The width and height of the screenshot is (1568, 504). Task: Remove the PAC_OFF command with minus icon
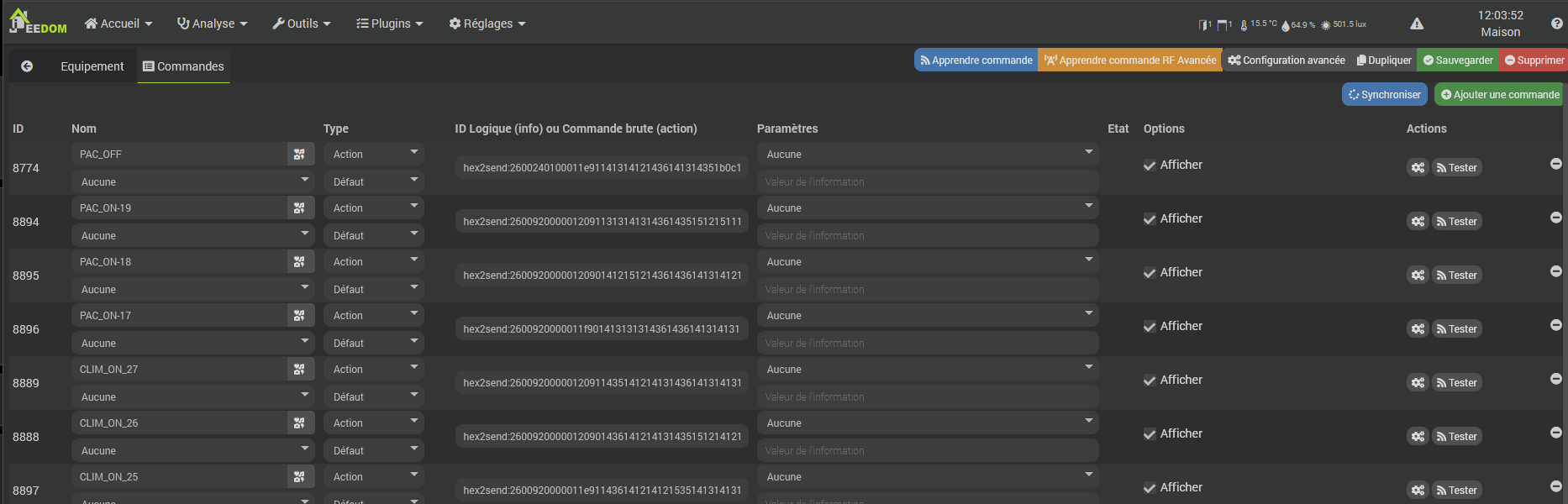coord(1555,164)
